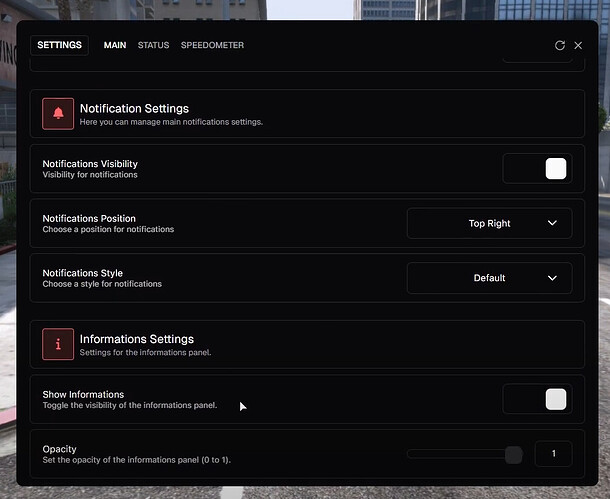This screenshot has width=610, height=499.
Task: Click the red bell notification icon
Action: [58, 114]
